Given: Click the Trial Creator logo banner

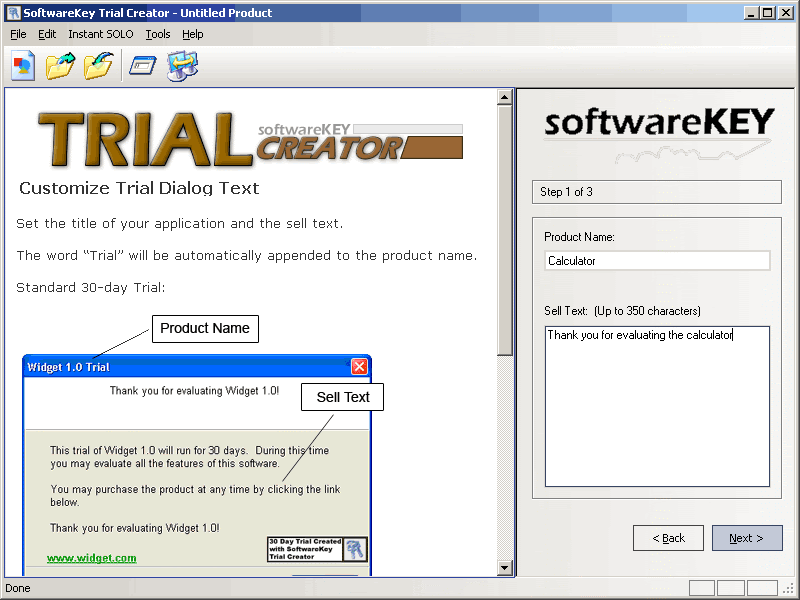Looking at the screenshot, I should 251,140.
